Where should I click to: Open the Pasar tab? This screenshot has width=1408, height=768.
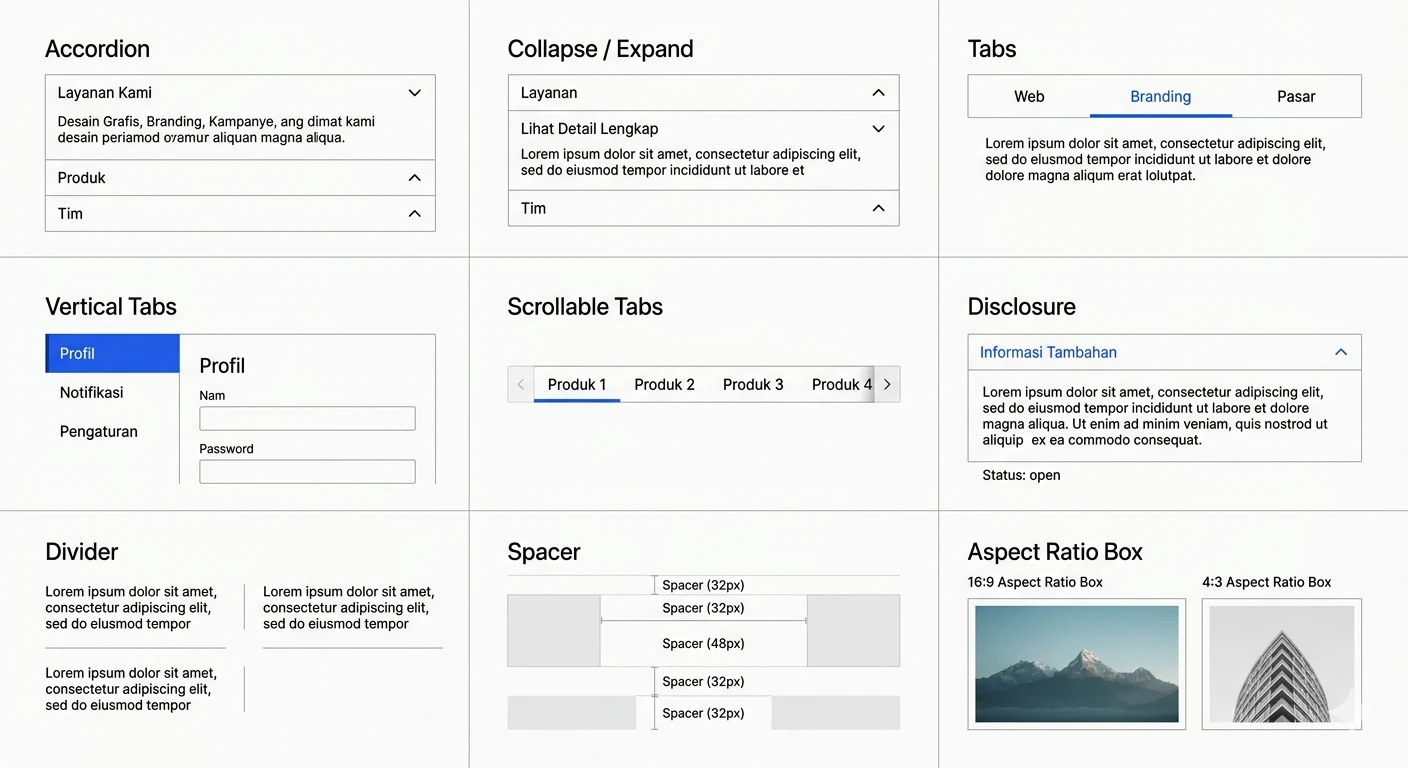[1296, 97]
